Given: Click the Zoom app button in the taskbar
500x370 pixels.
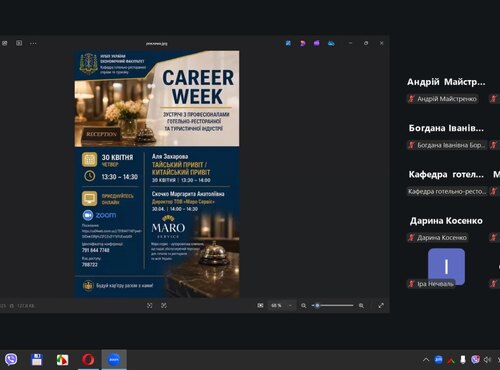Looking at the screenshot, I should click(x=114, y=360).
